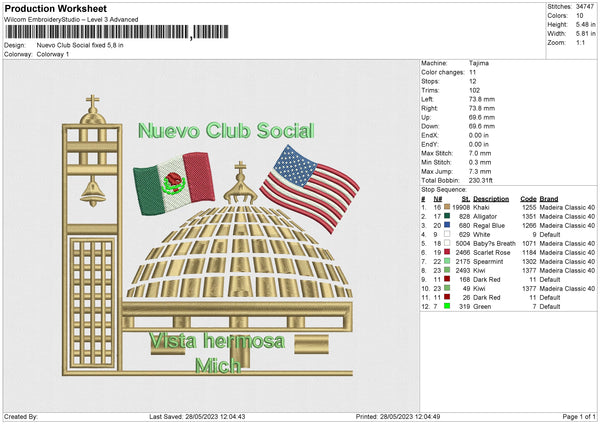Click the Min Stitch value 0.3 mm
The image size is (600, 424).
pyautogui.click(x=480, y=162)
